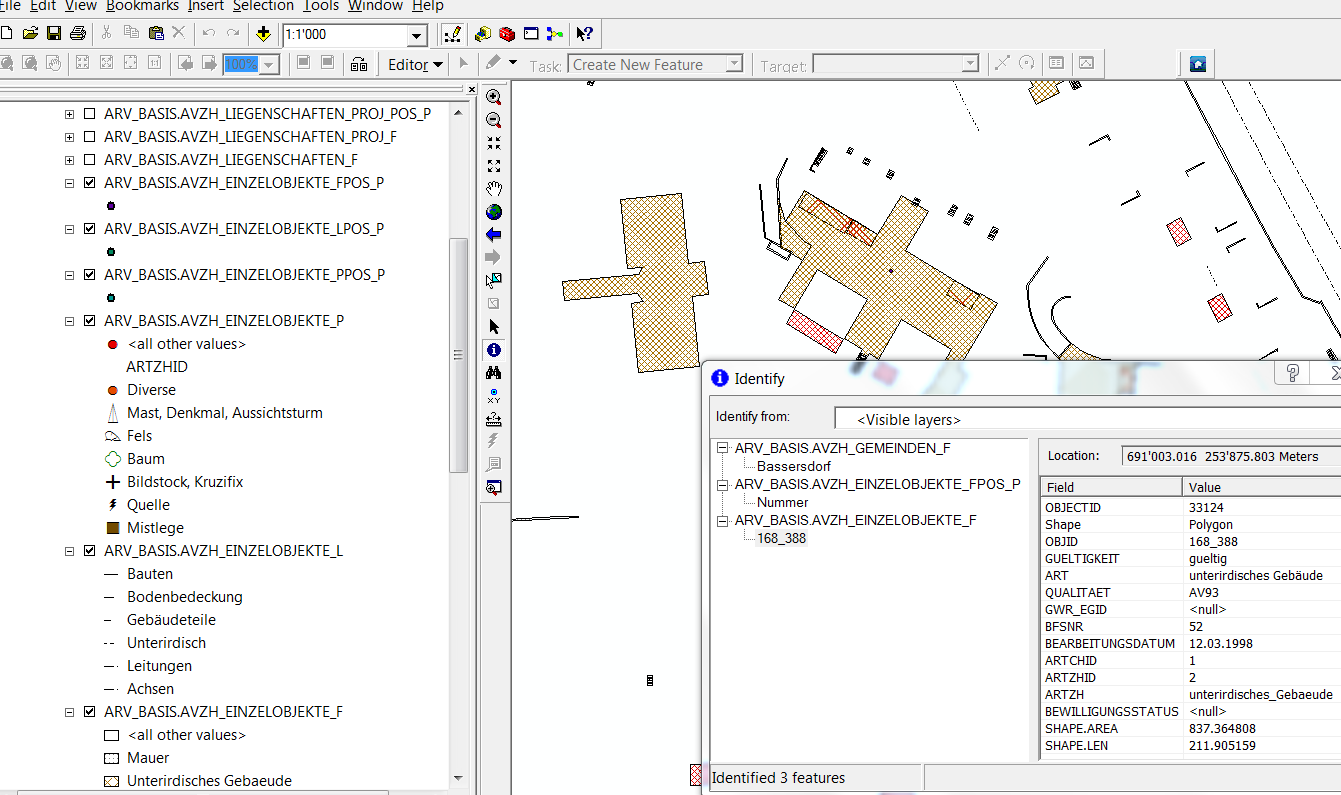Select the Measure tool
The width and height of the screenshot is (1341, 795).
[x=493, y=419]
